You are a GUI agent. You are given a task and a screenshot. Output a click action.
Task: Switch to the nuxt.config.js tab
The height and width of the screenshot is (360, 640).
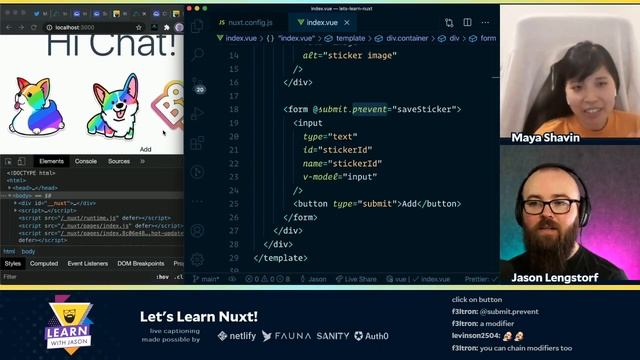[246, 22]
